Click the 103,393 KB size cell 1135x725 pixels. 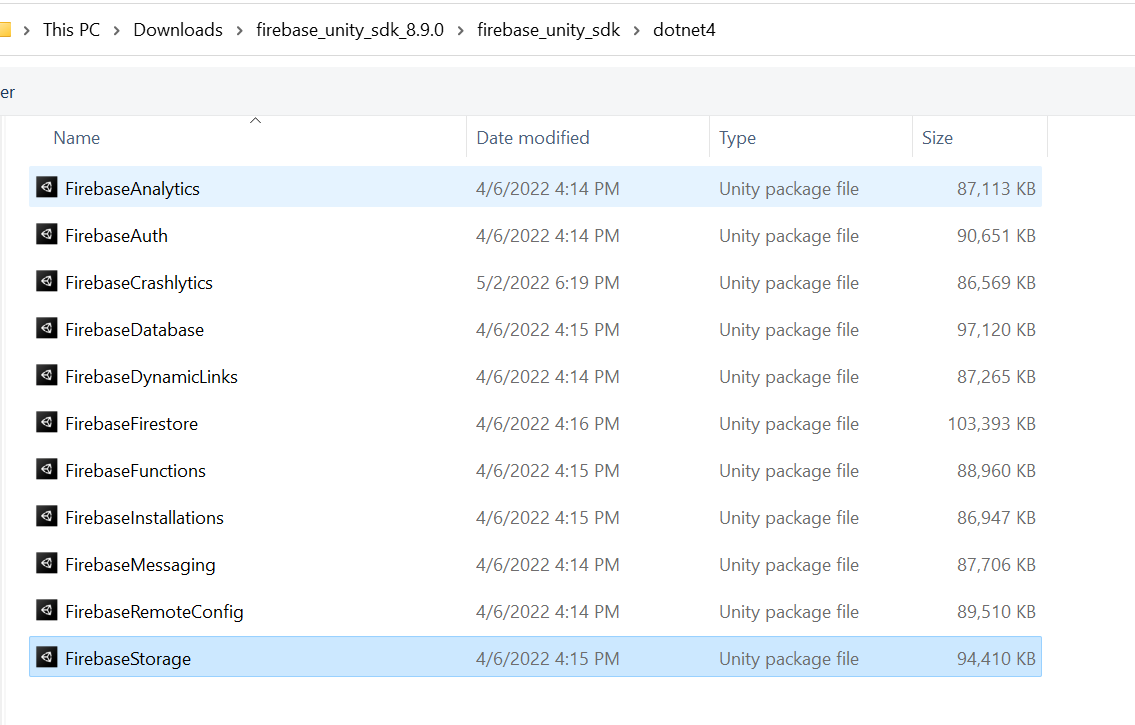click(992, 424)
